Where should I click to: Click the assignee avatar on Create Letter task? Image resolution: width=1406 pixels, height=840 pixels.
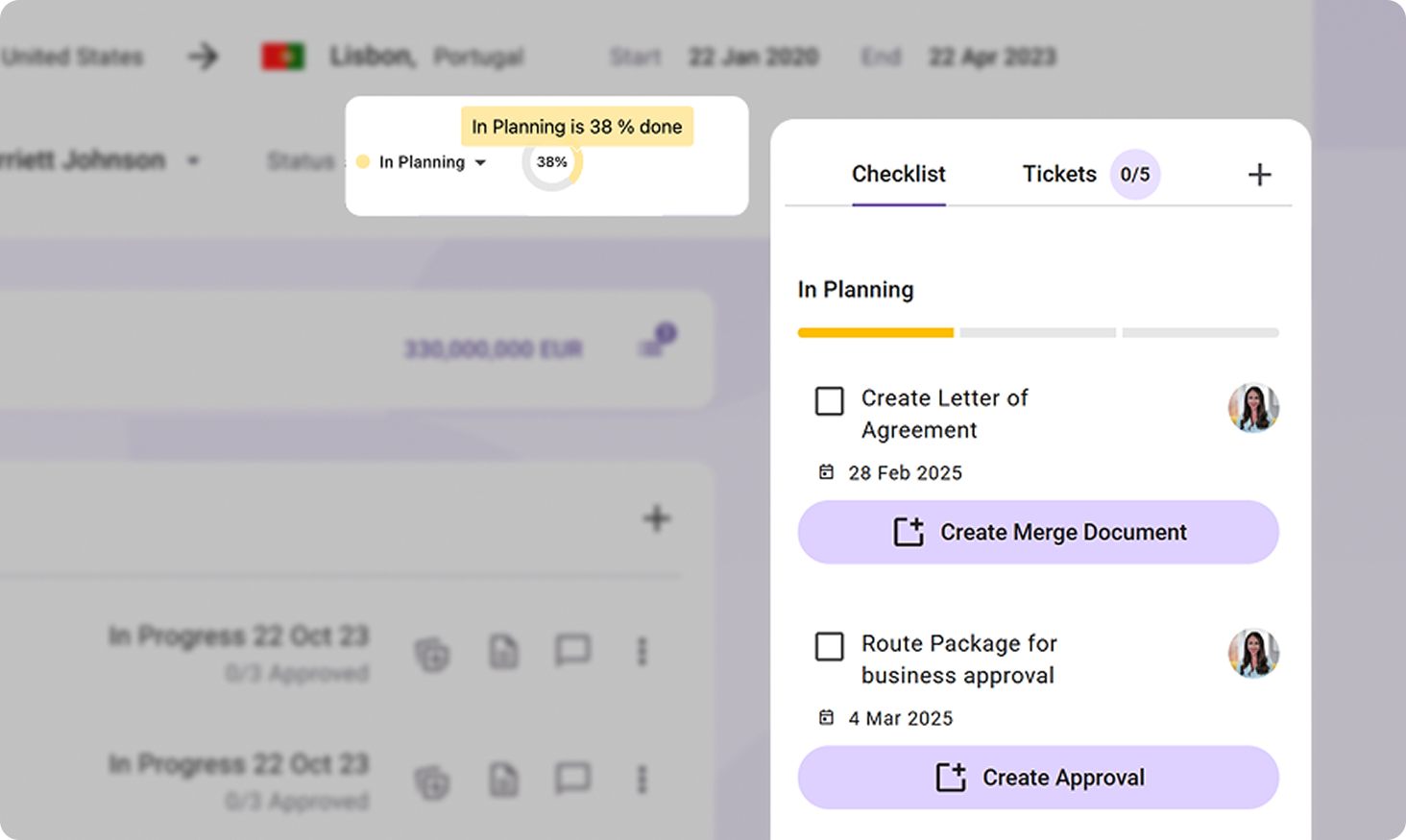point(1253,408)
